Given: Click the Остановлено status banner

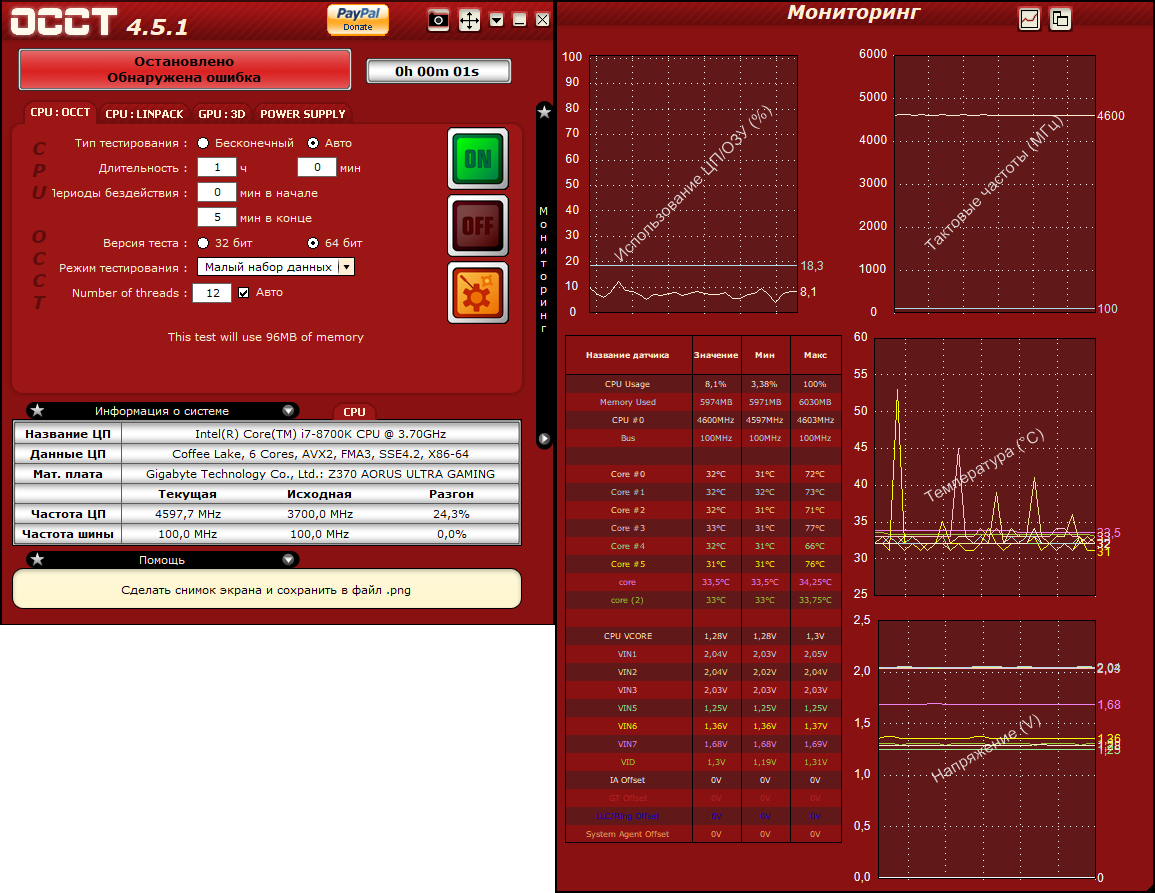Looking at the screenshot, I should (184, 69).
